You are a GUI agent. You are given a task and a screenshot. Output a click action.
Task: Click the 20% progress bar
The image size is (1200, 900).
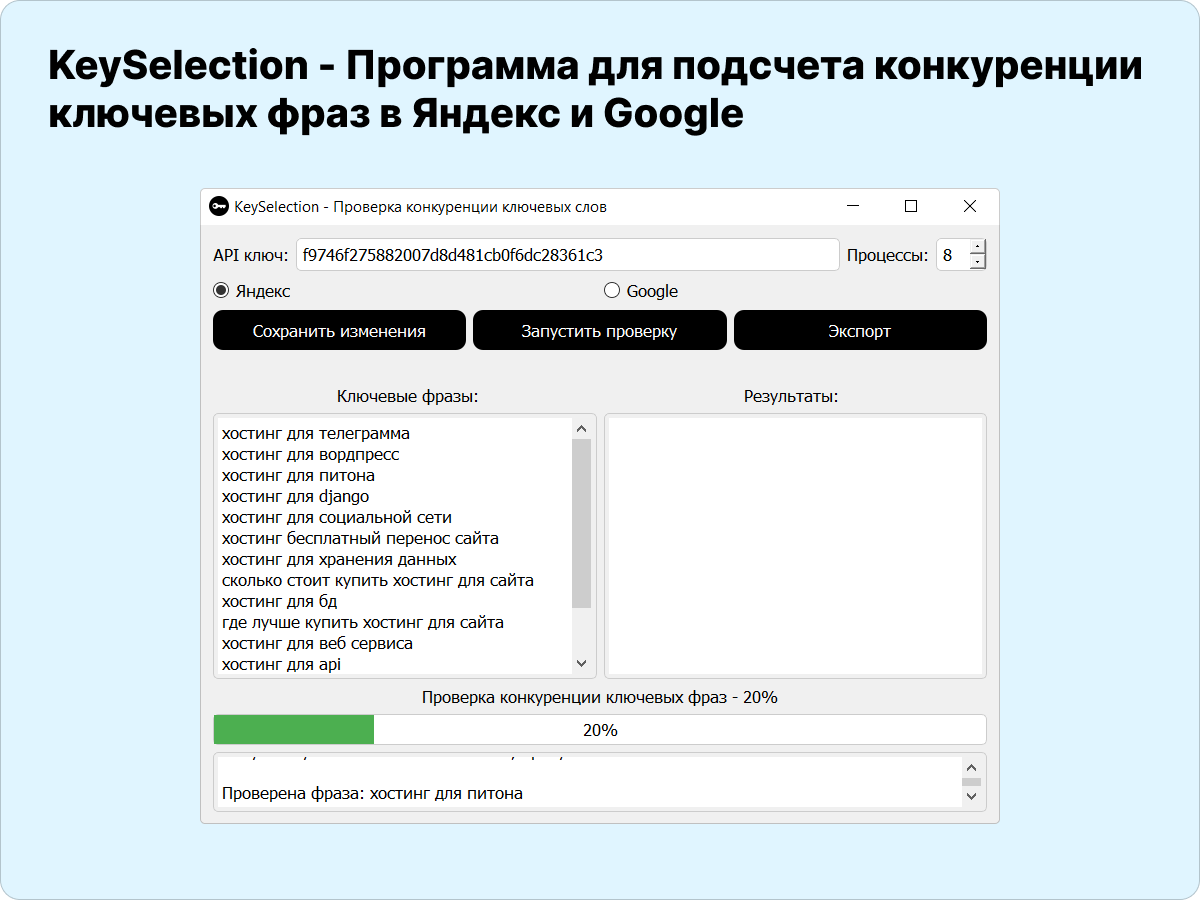pos(600,730)
